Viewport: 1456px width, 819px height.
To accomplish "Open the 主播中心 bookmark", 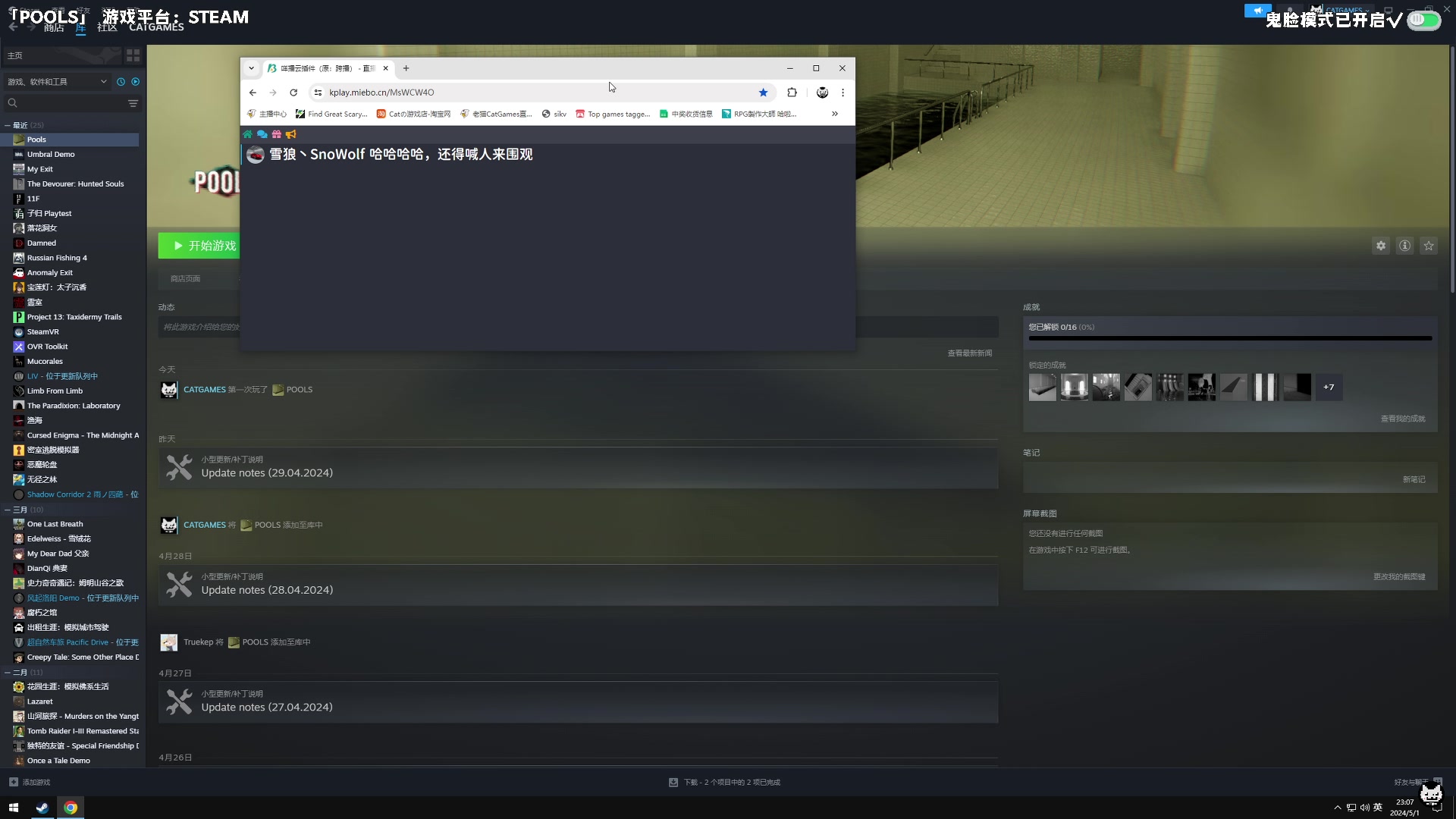I will pos(267,114).
